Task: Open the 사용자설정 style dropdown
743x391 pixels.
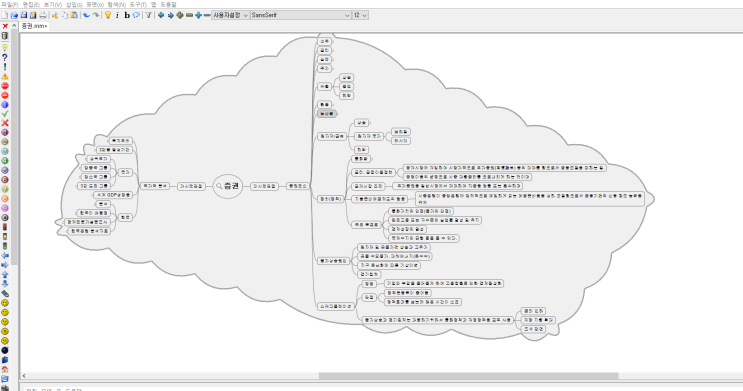Action: [x=230, y=15]
